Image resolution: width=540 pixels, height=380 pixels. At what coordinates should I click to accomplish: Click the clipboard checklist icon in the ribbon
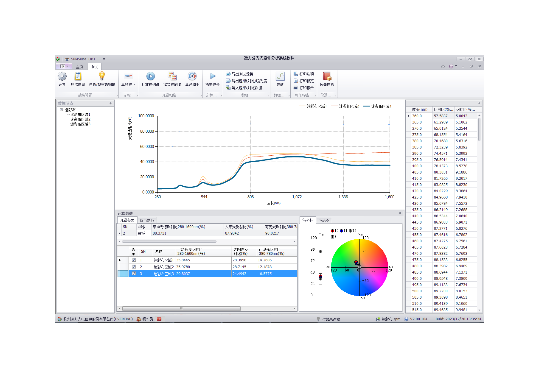click(x=78, y=76)
